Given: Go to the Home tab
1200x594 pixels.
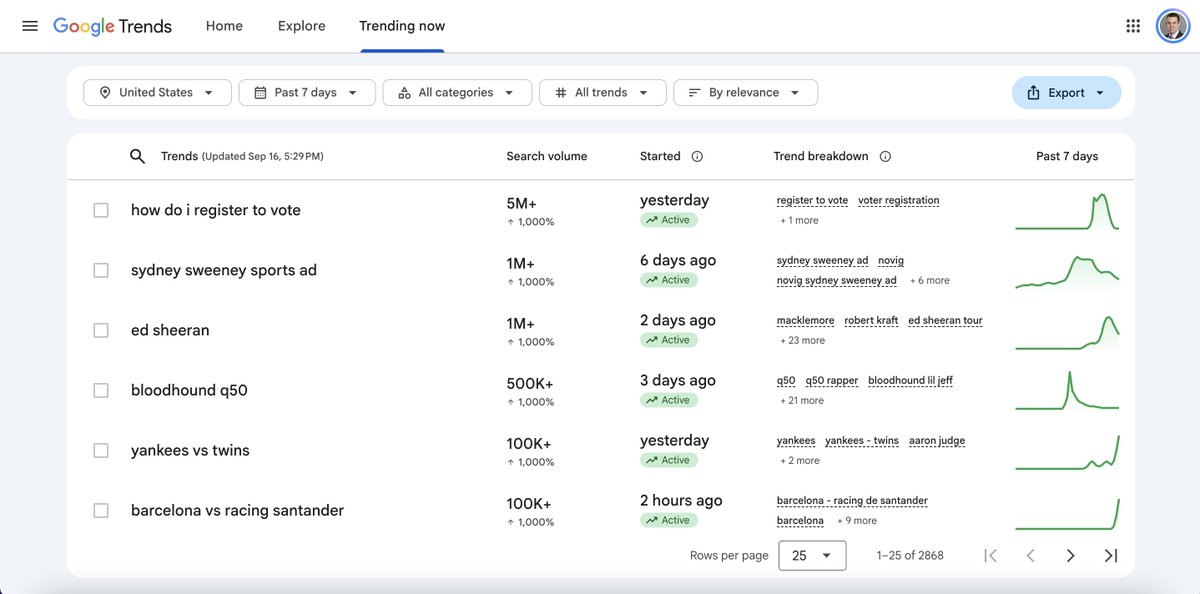Looking at the screenshot, I should point(224,26).
